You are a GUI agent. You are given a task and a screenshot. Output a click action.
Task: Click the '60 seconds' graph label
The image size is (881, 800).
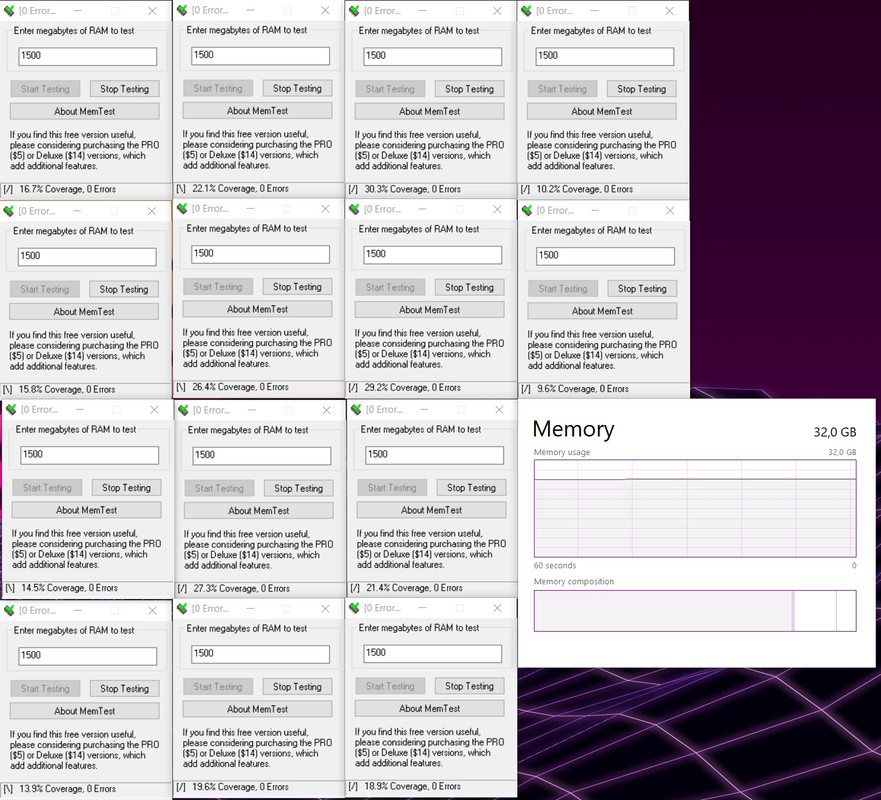555,566
